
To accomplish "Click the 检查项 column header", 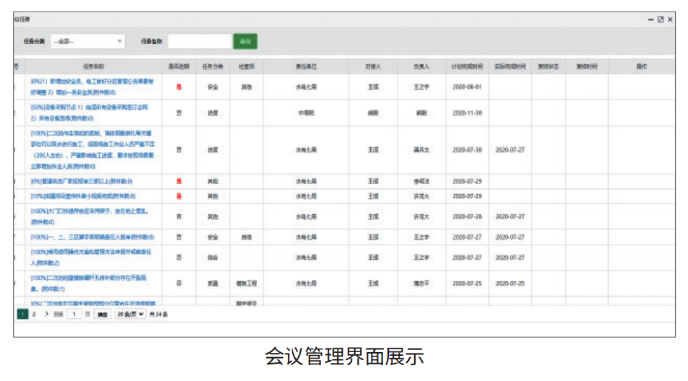I will point(247,67).
